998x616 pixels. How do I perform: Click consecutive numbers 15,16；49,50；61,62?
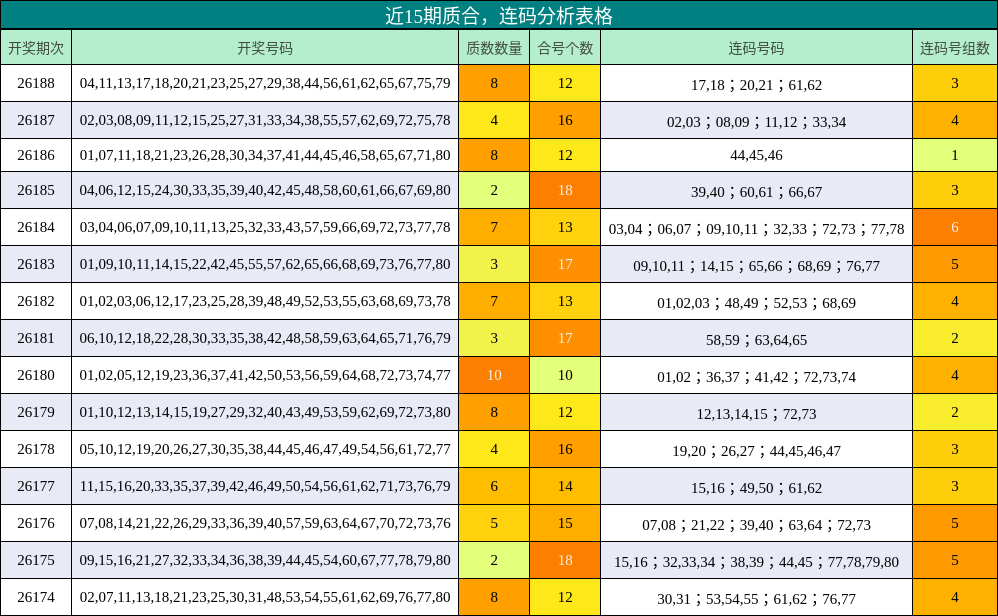(756, 487)
